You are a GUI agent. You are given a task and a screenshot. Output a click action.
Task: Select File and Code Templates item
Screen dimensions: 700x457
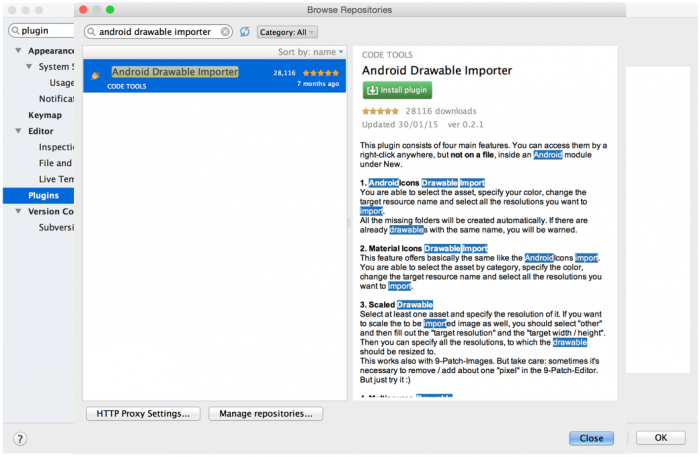tap(55, 163)
